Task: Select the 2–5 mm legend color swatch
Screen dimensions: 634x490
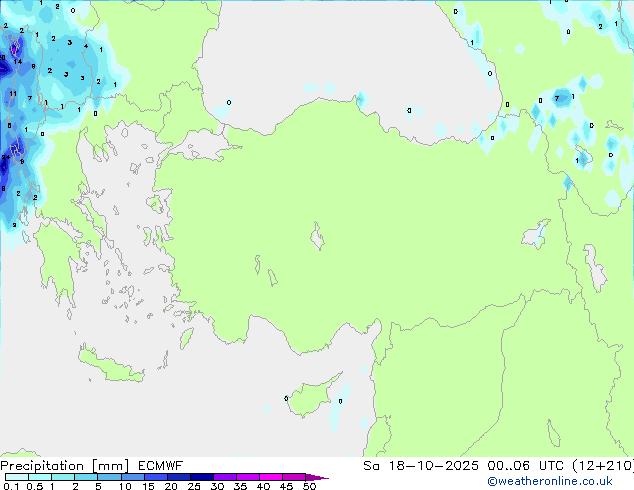Action: (86, 477)
